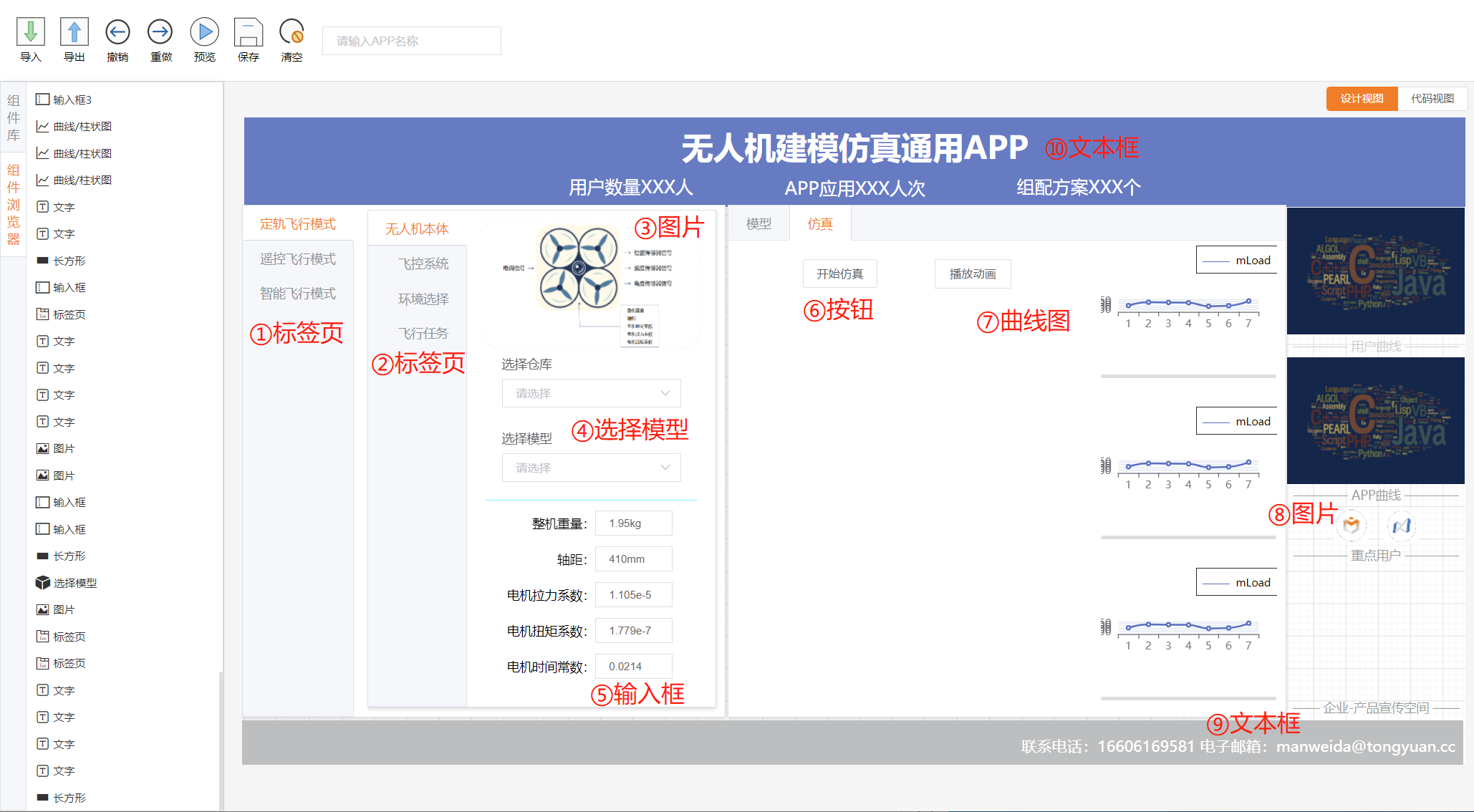Click the 导入 import icon
This screenshot has height=812, width=1474.
coord(31,32)
